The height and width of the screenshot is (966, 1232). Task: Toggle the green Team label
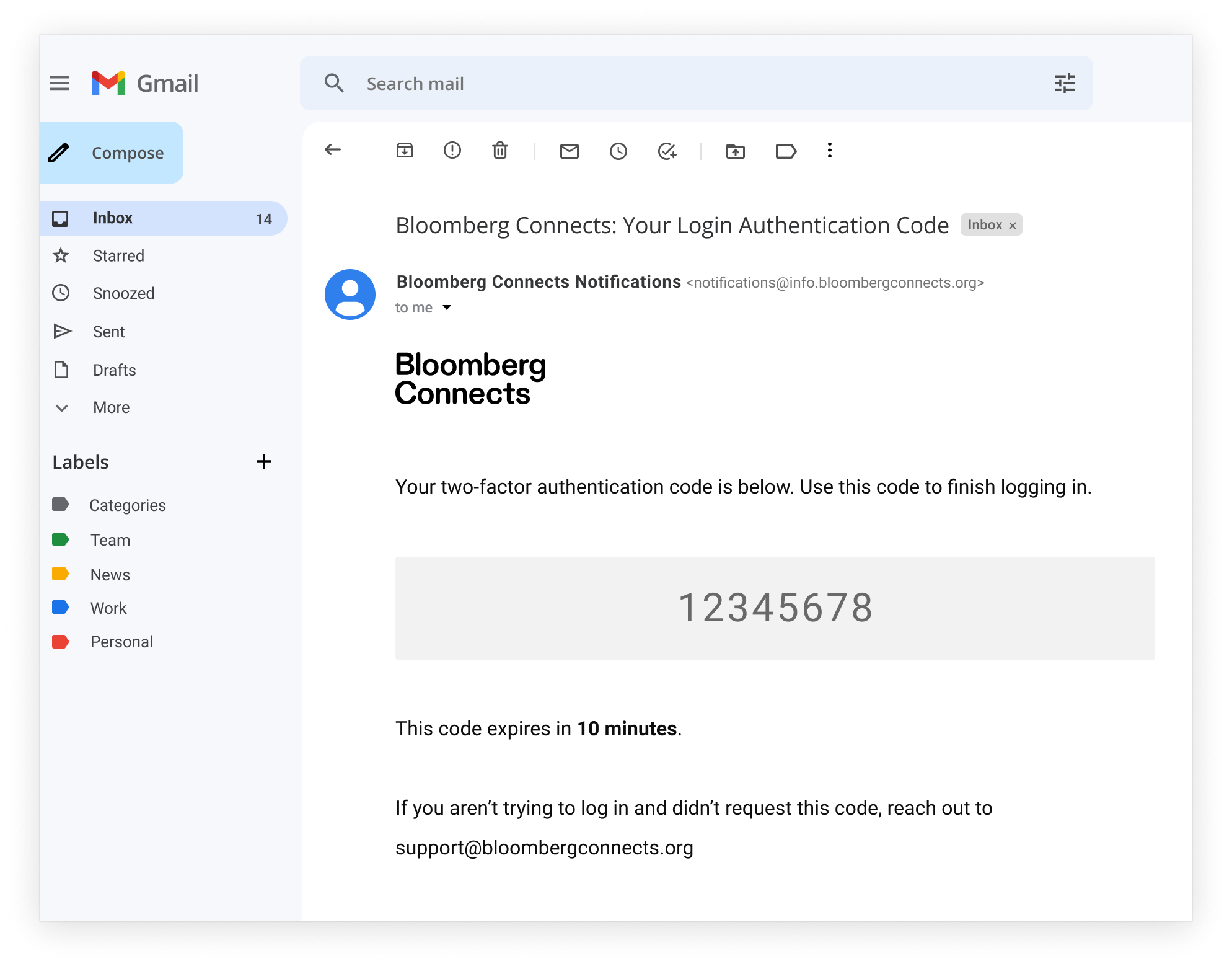point(110,539)
